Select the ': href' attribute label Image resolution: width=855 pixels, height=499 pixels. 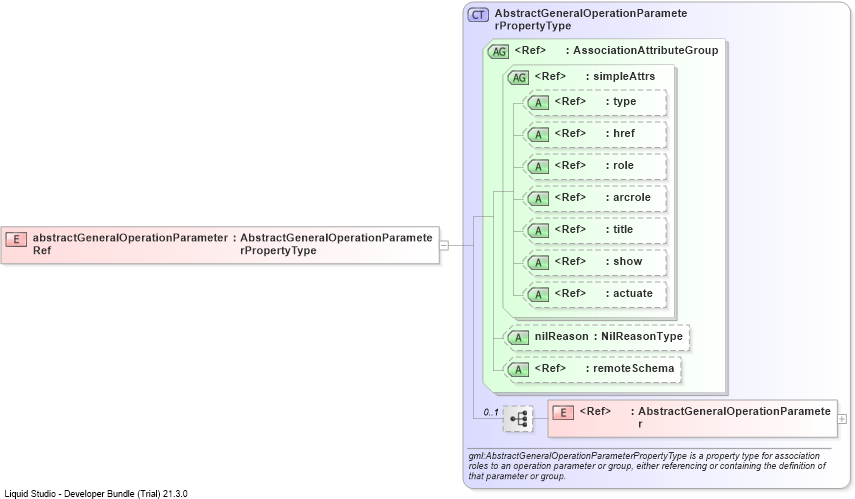(x=620, y=134)
